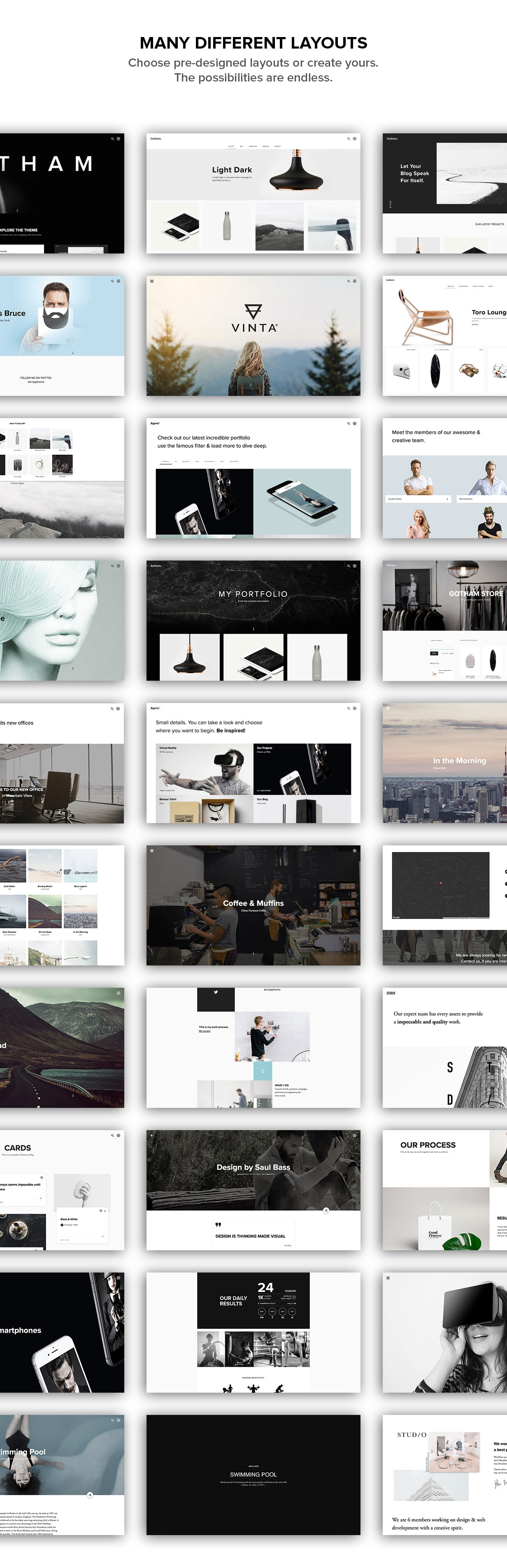Open hamburger menu in Agenc portfolio filter layout
Image resolution: width=507 pixels, height=1568 pixels.
(x=355, y=423)
